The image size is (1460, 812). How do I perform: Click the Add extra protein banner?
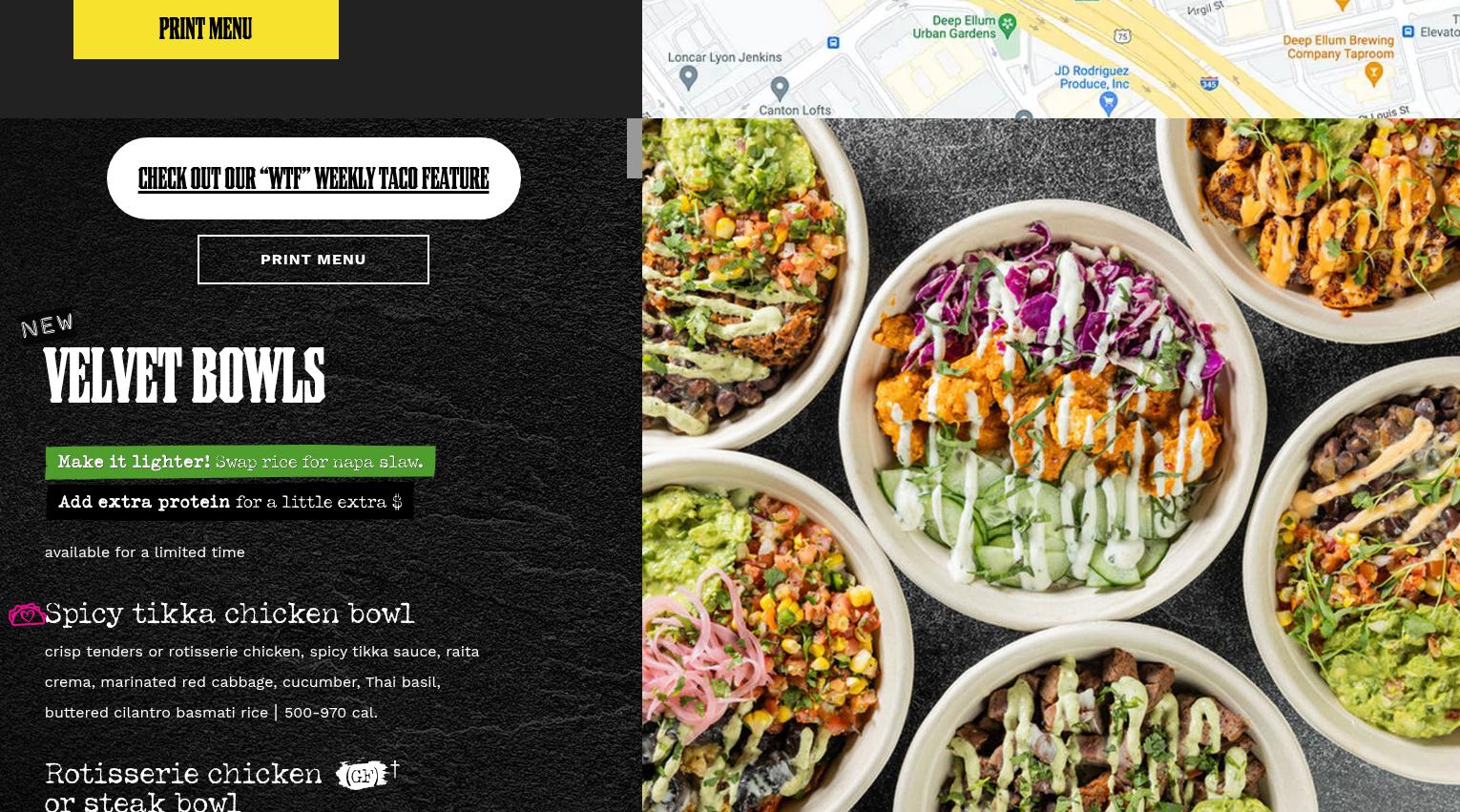230,502
